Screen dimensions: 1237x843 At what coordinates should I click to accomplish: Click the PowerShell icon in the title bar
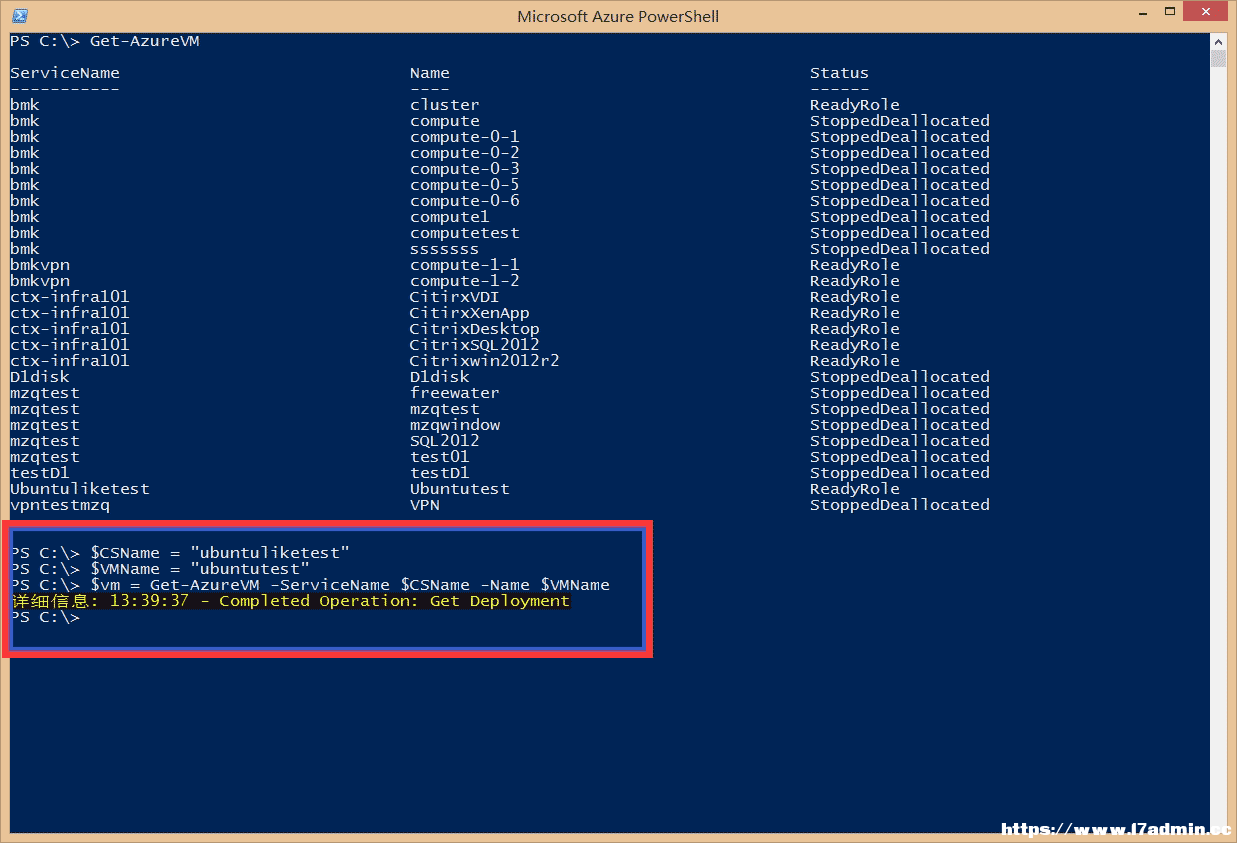tap(19, 16)
